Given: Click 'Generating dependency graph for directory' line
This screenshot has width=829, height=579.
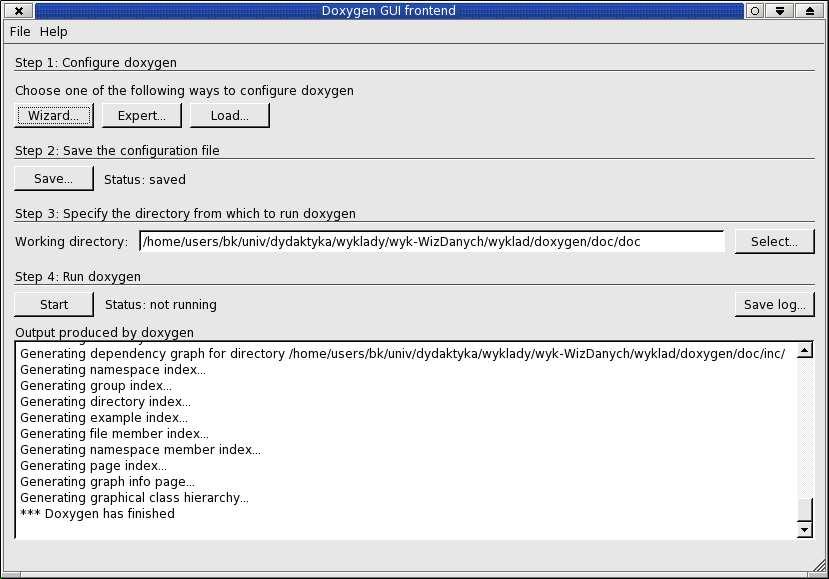Looking at the screenshot, I should tap(403, 353).
